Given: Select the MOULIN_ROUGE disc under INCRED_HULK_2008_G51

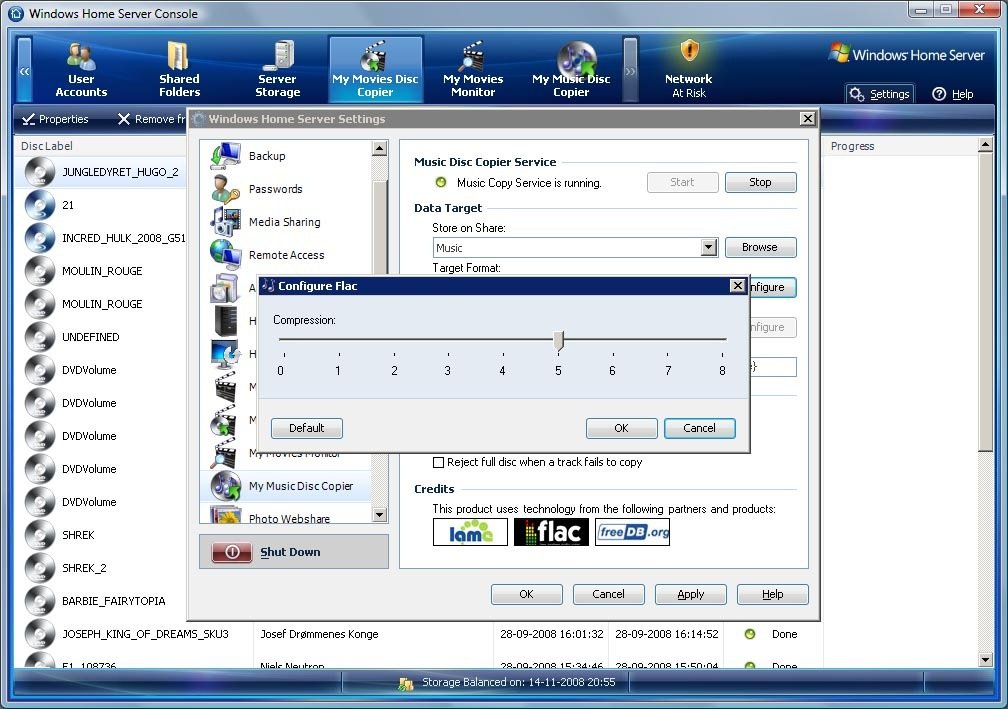Looking at the screenshot, I should click(101, 271).
